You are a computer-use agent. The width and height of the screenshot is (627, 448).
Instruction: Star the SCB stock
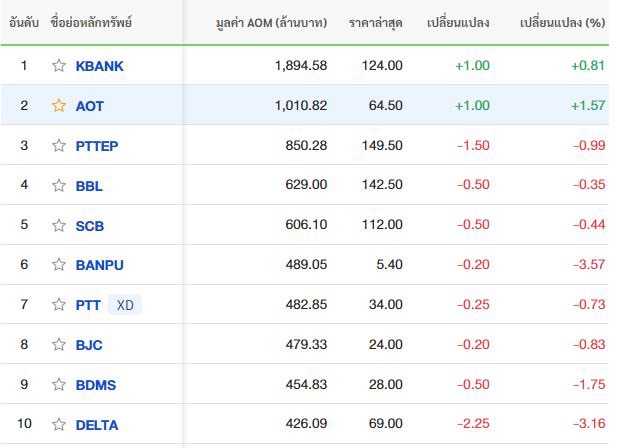pos(59,225)
